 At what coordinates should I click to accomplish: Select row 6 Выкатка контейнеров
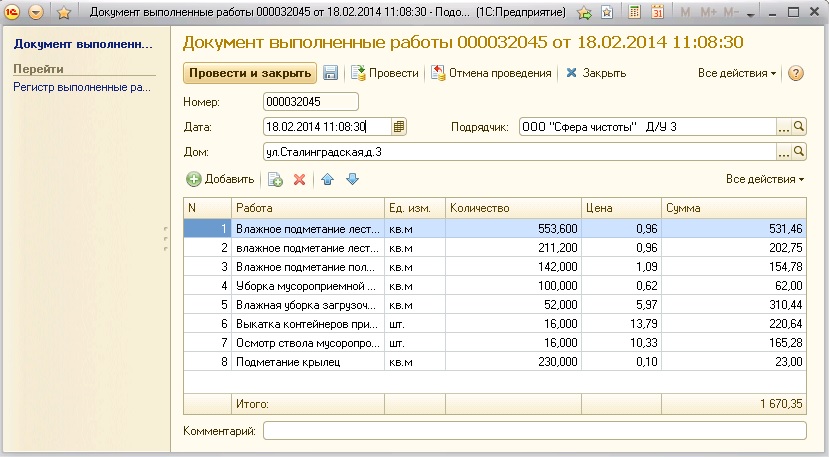tap(495, 324)
